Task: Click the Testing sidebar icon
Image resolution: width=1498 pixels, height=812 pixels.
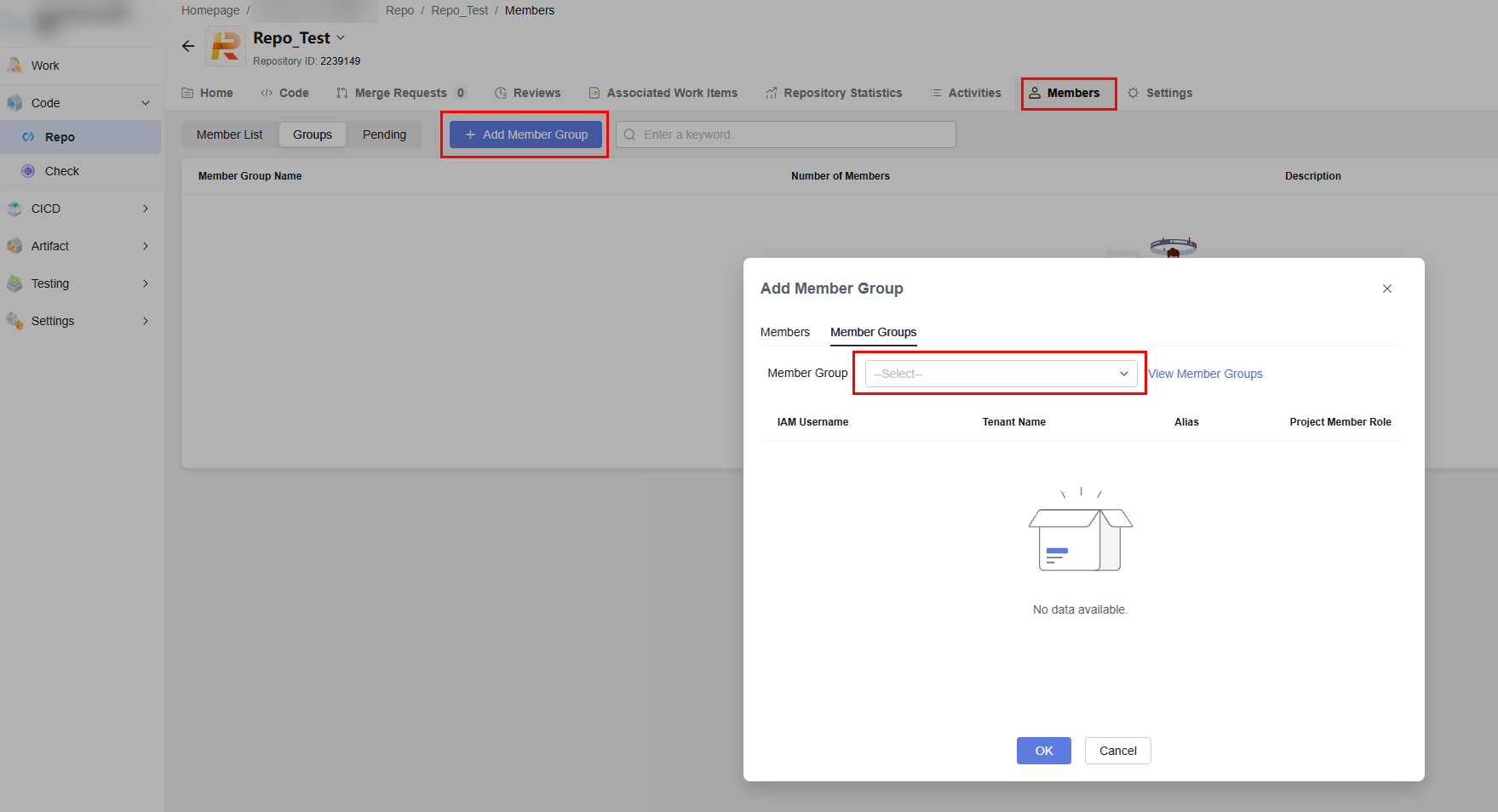Action: coord(14,283)
